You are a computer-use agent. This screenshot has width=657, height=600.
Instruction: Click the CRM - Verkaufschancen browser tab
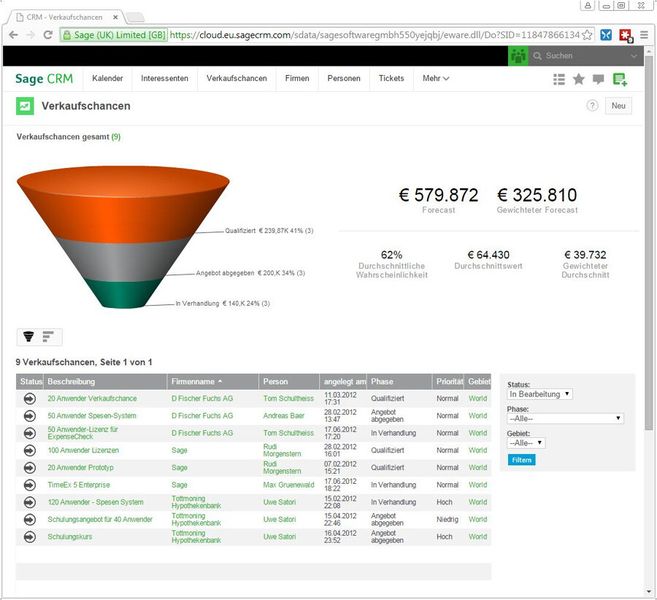click(64, 17)
